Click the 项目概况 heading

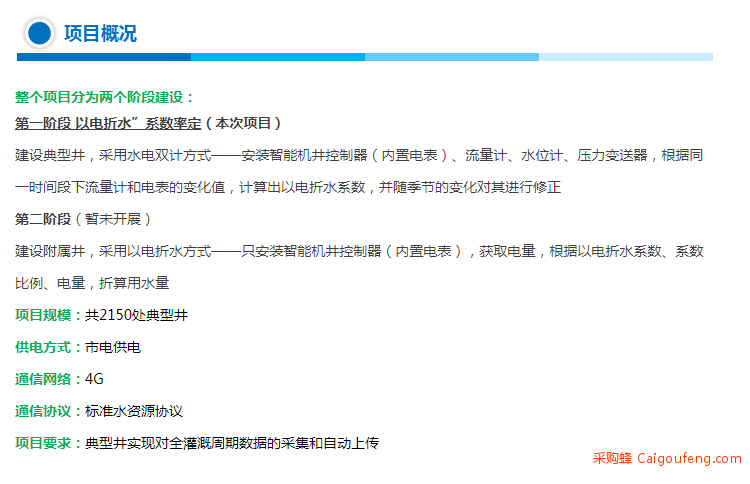pos(100,34)
